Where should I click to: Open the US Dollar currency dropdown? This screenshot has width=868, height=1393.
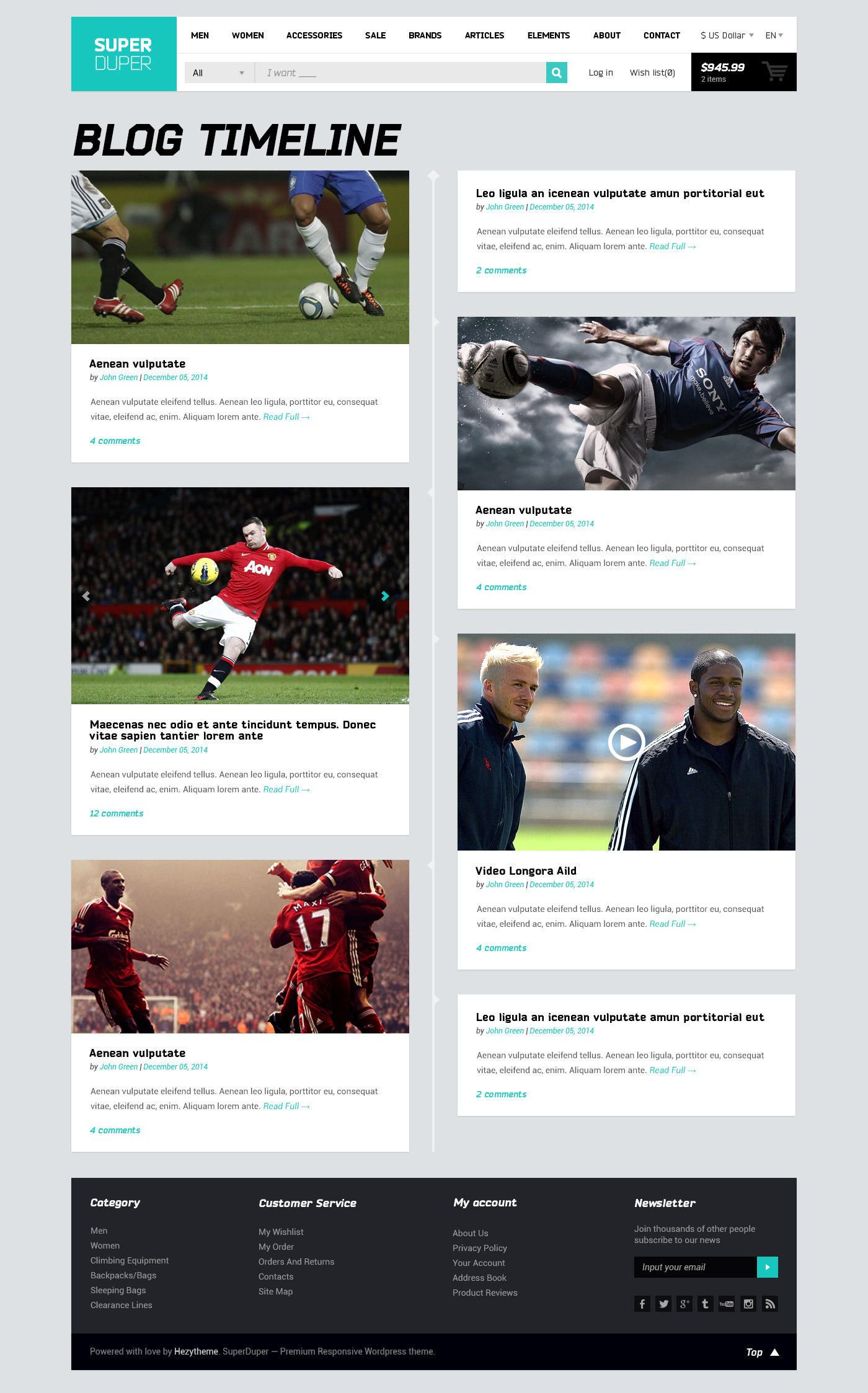(x=727, y=35)
